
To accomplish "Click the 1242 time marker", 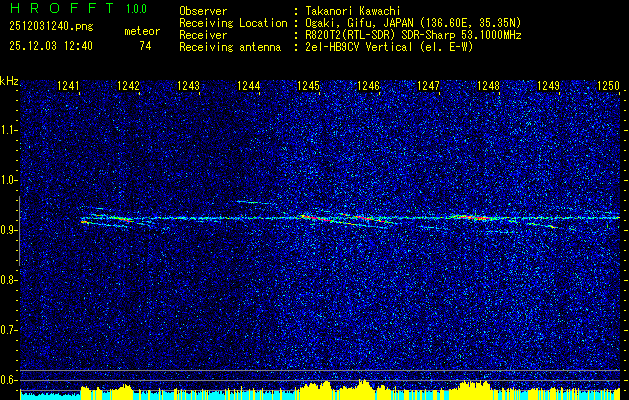I will click(128, 85).
